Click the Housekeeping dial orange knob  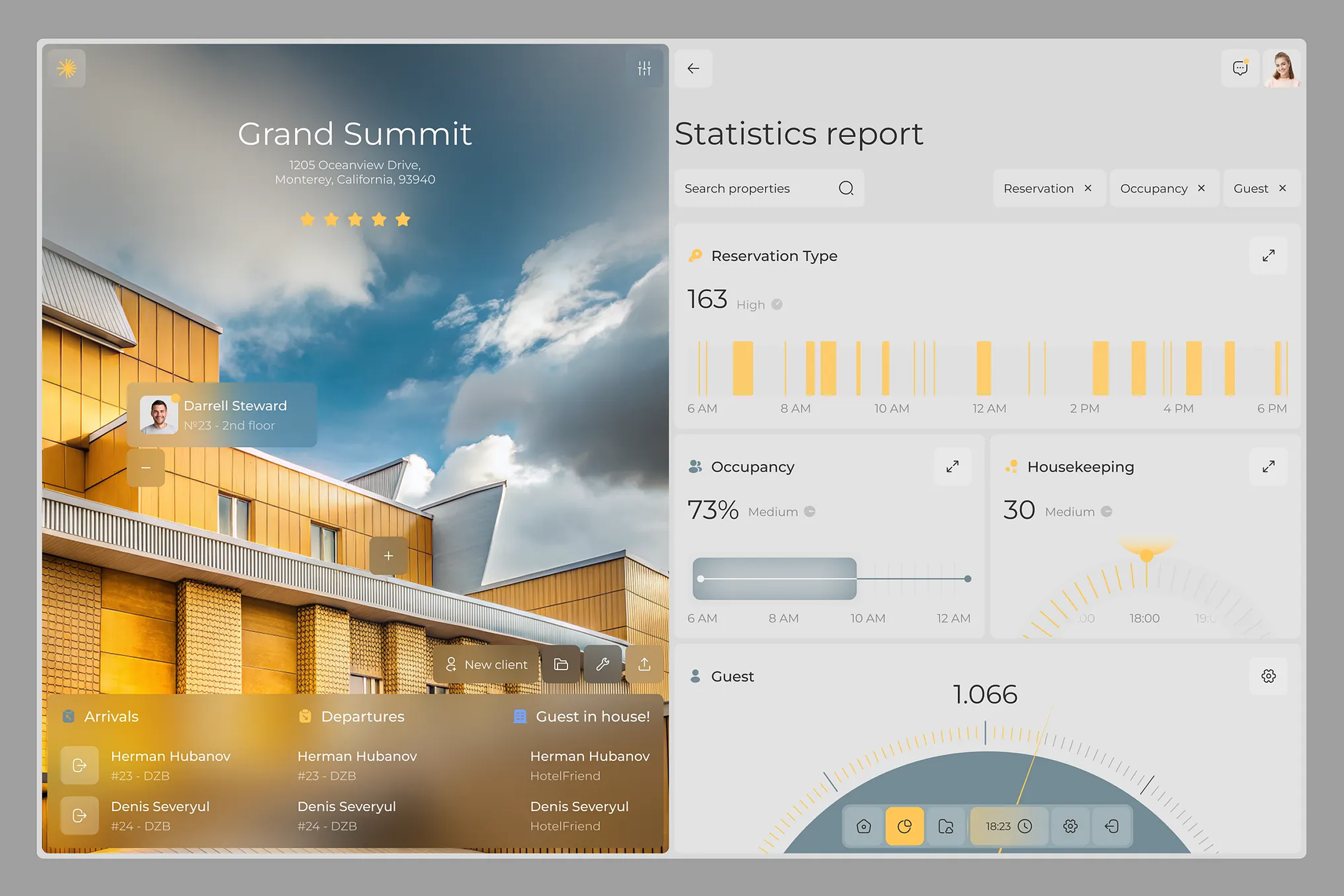tap(1146, 556)
